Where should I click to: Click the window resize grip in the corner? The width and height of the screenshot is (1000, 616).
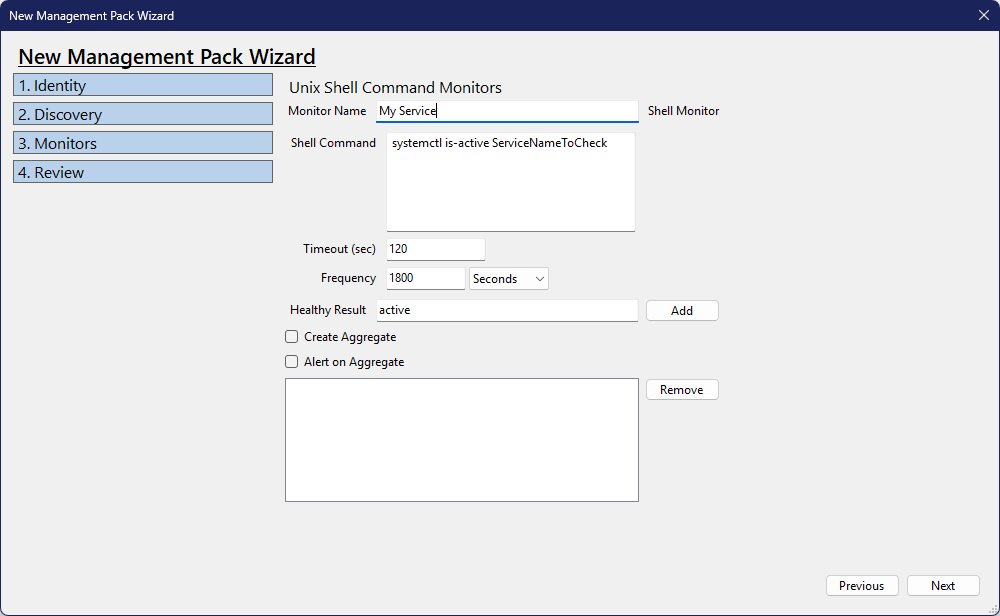click(x=992, y=609)
